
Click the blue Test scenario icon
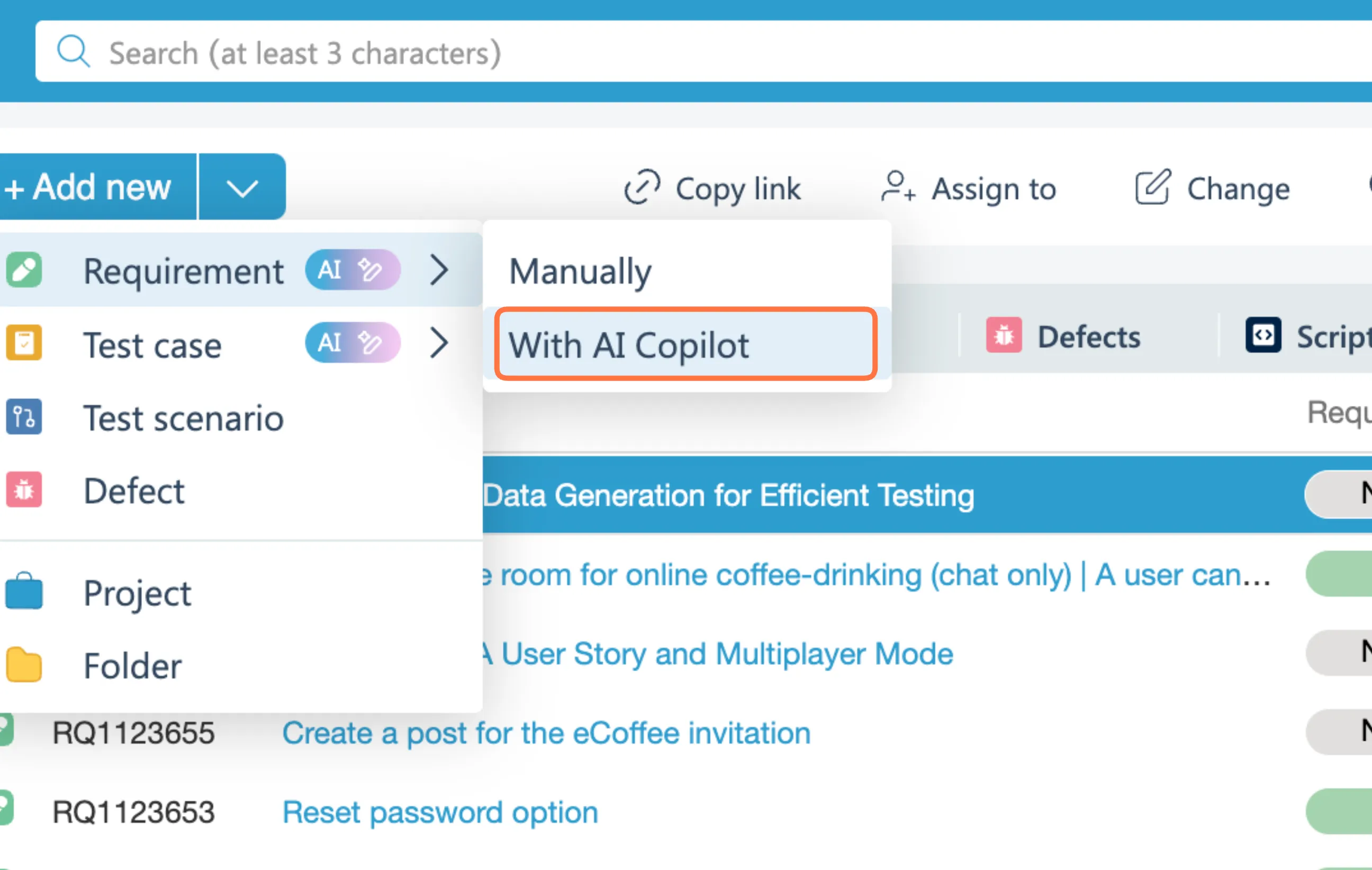click(x=24, y=417)
